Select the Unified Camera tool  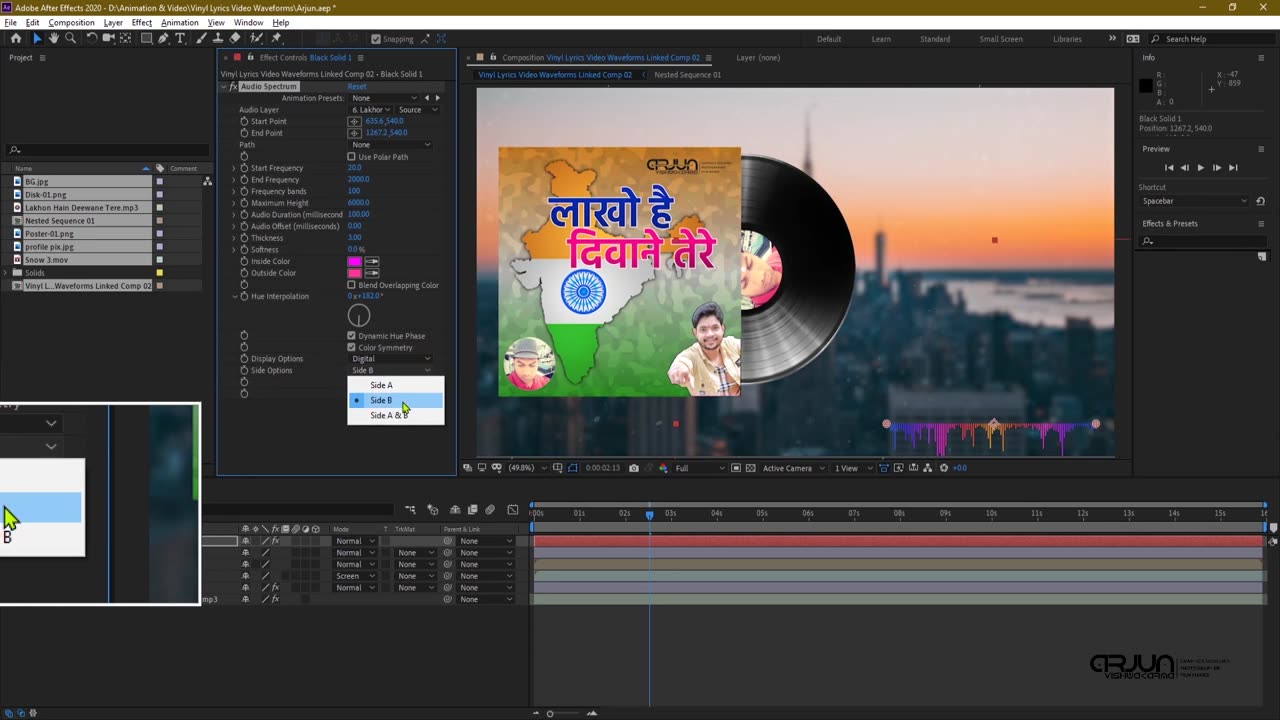point(108,38)
